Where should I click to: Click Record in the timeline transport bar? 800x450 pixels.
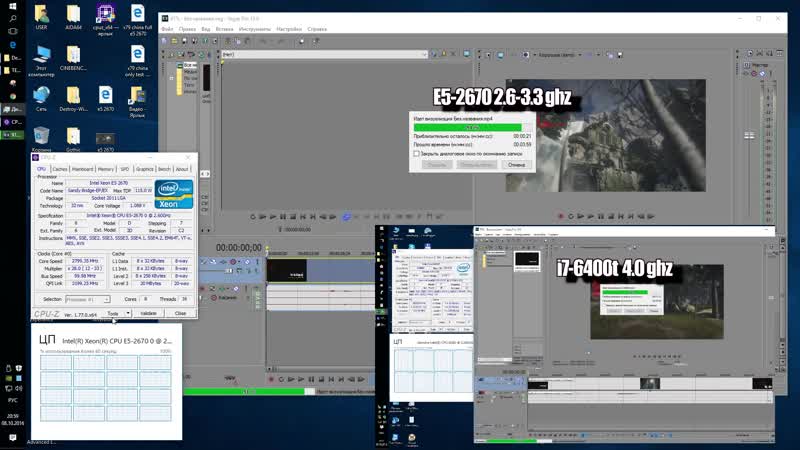(x=271, y=379)
